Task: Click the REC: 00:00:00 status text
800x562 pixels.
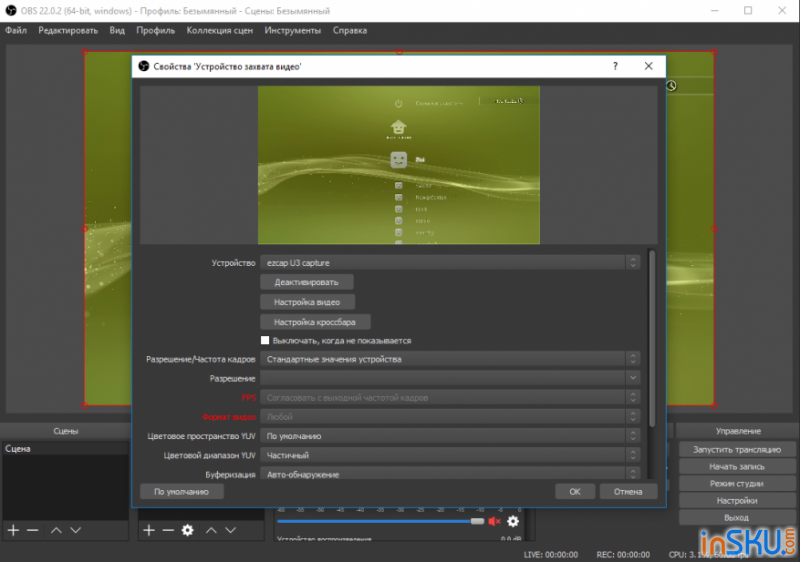Action: (623, 554)
